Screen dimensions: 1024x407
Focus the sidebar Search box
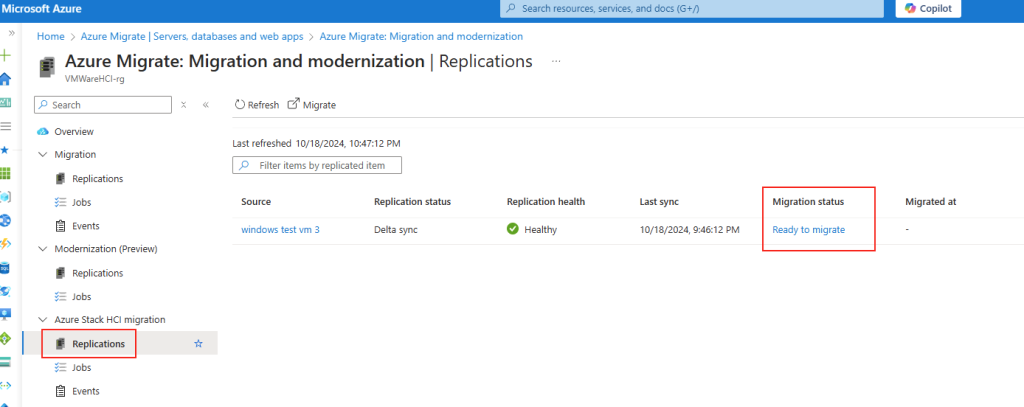(103, 105)
